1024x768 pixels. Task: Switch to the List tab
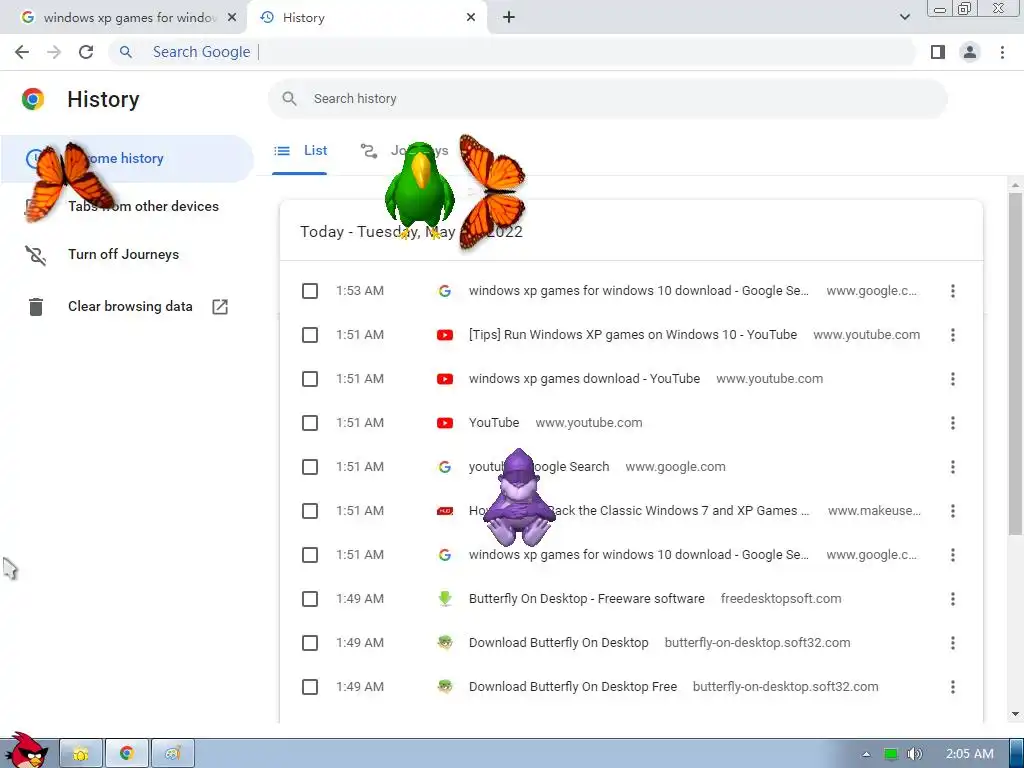pos(300,151)
